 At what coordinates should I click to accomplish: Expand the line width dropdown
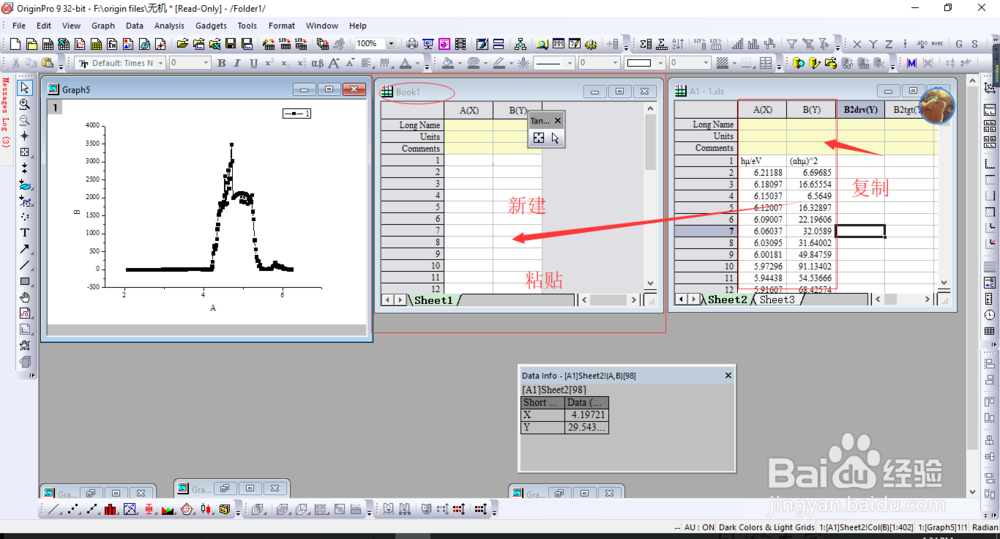[615, 63]
